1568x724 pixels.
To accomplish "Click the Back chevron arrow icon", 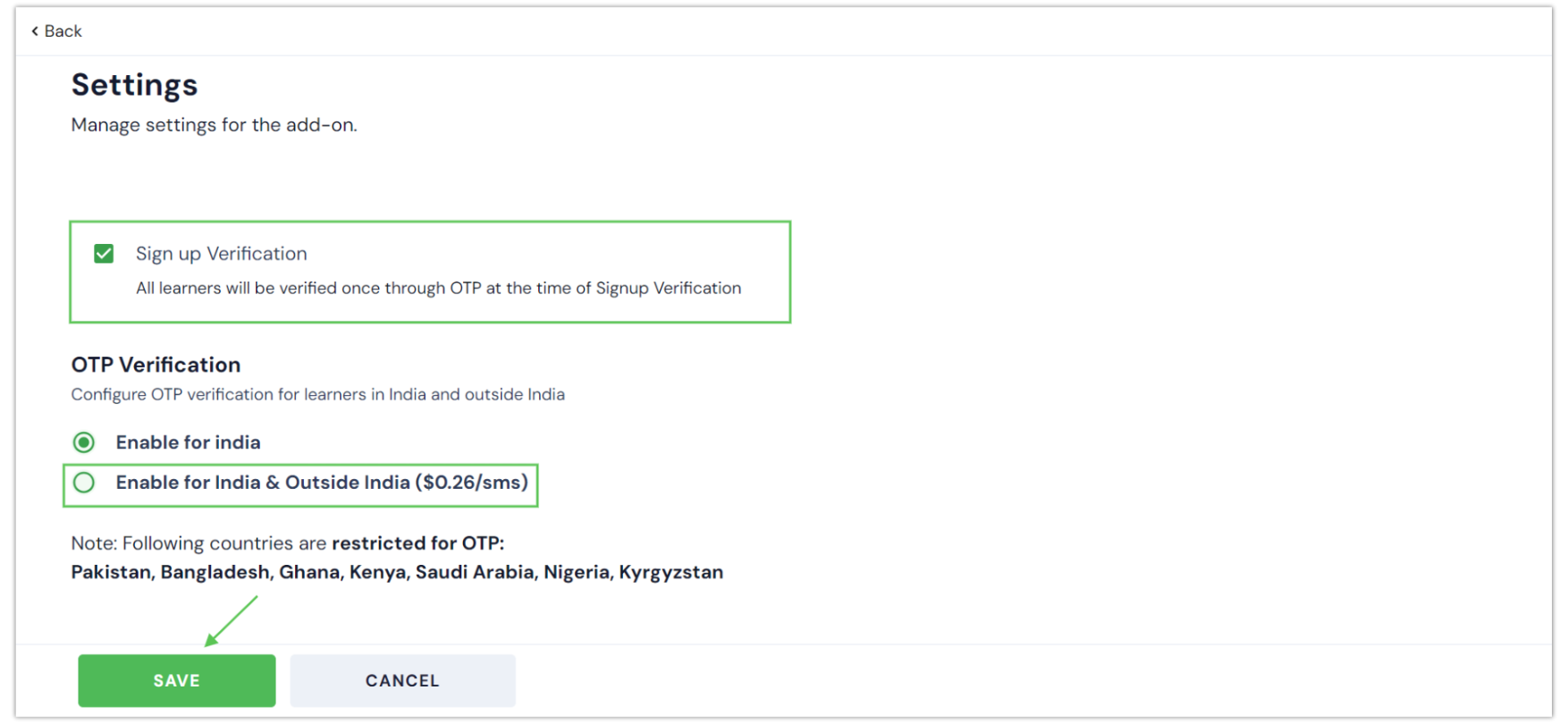I will (x=35, y=31).
